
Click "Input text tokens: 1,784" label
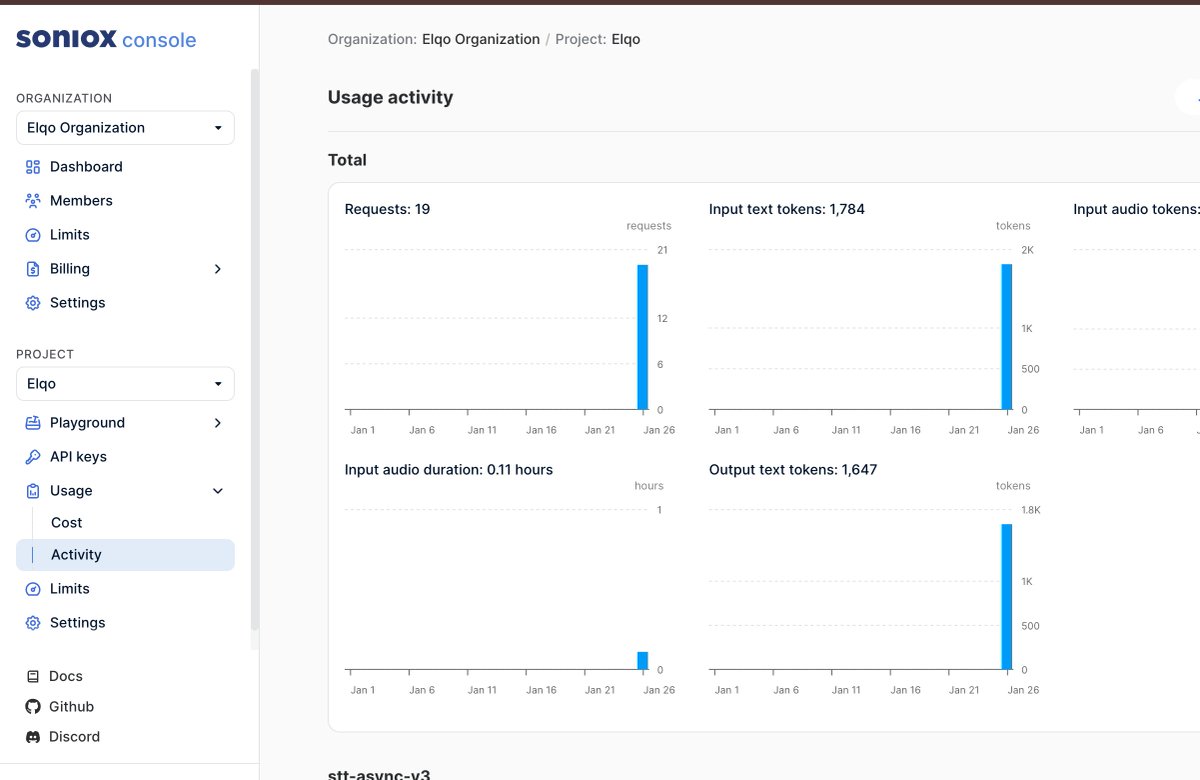pyautogui.click(x=787, y=209)
